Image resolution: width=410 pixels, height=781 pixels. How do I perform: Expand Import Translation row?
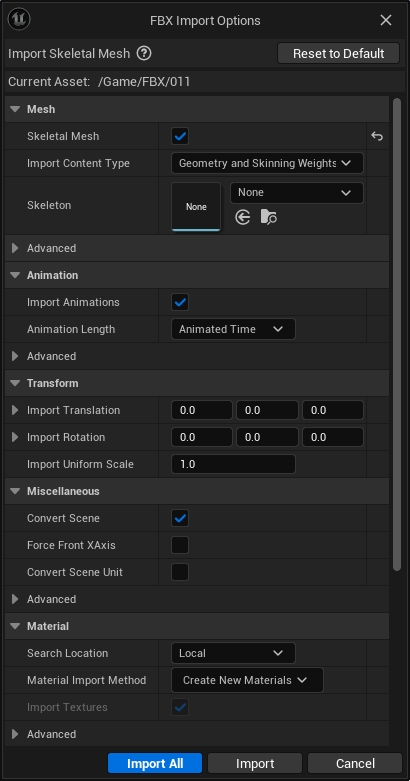[15, 410]
